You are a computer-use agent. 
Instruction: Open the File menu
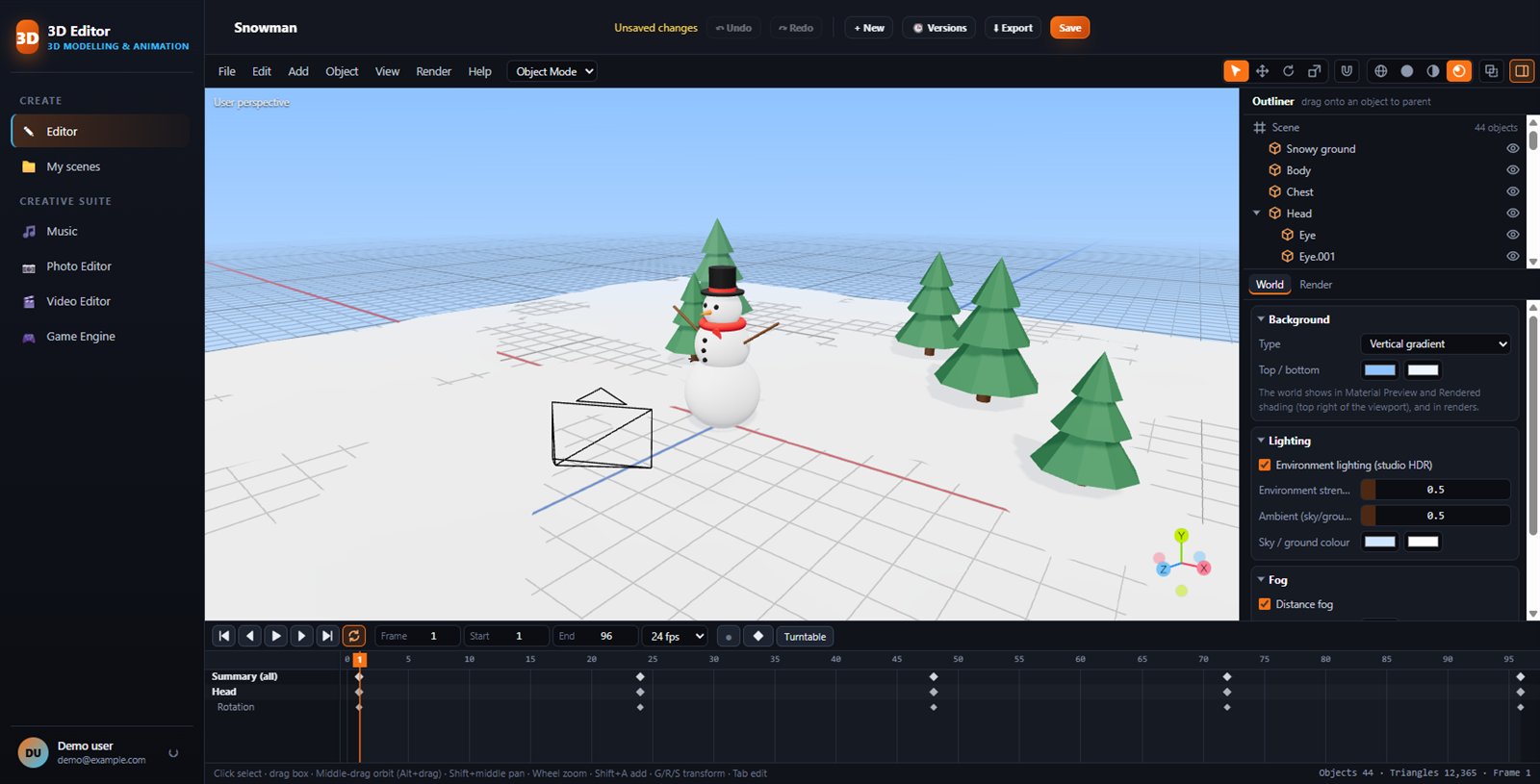(x=227, y=71)
